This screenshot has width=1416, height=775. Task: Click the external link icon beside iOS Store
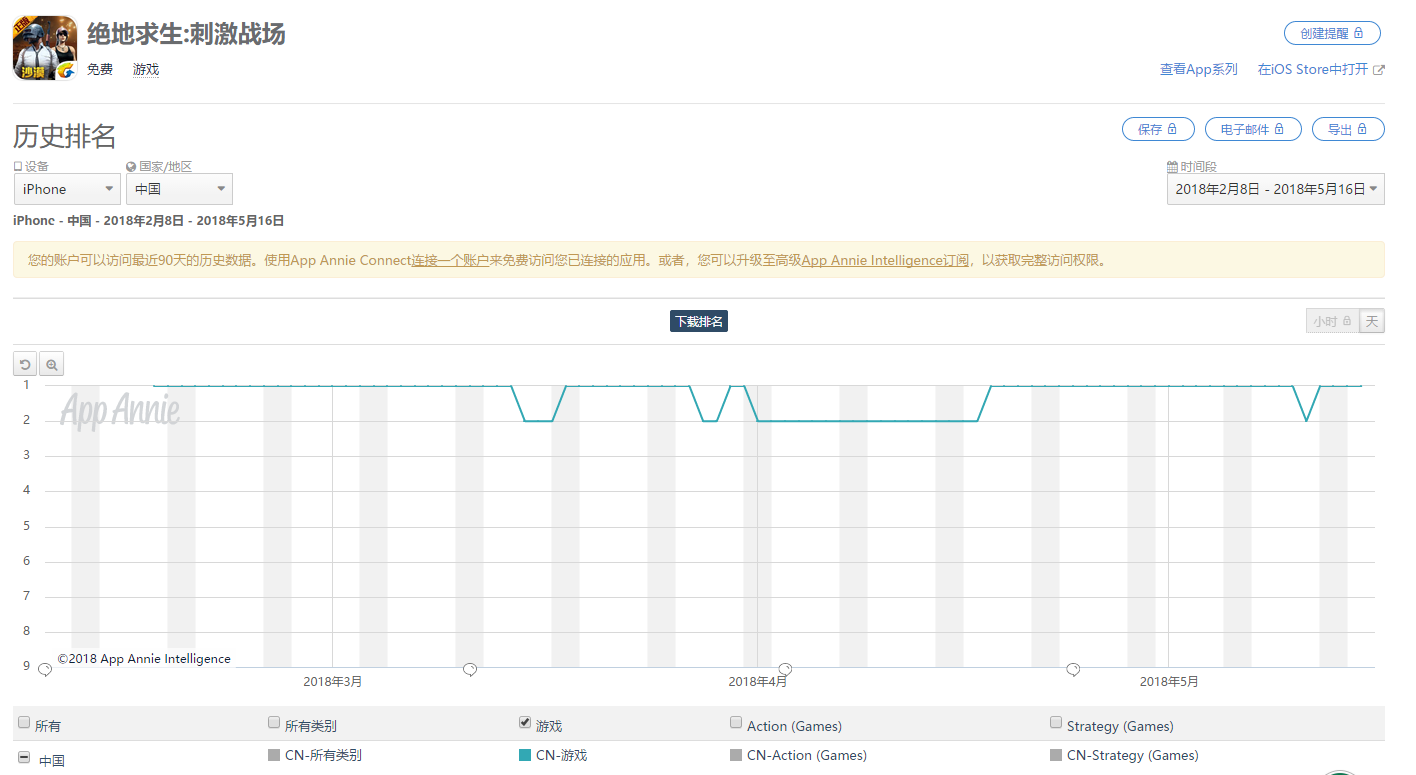point(1379,70)
